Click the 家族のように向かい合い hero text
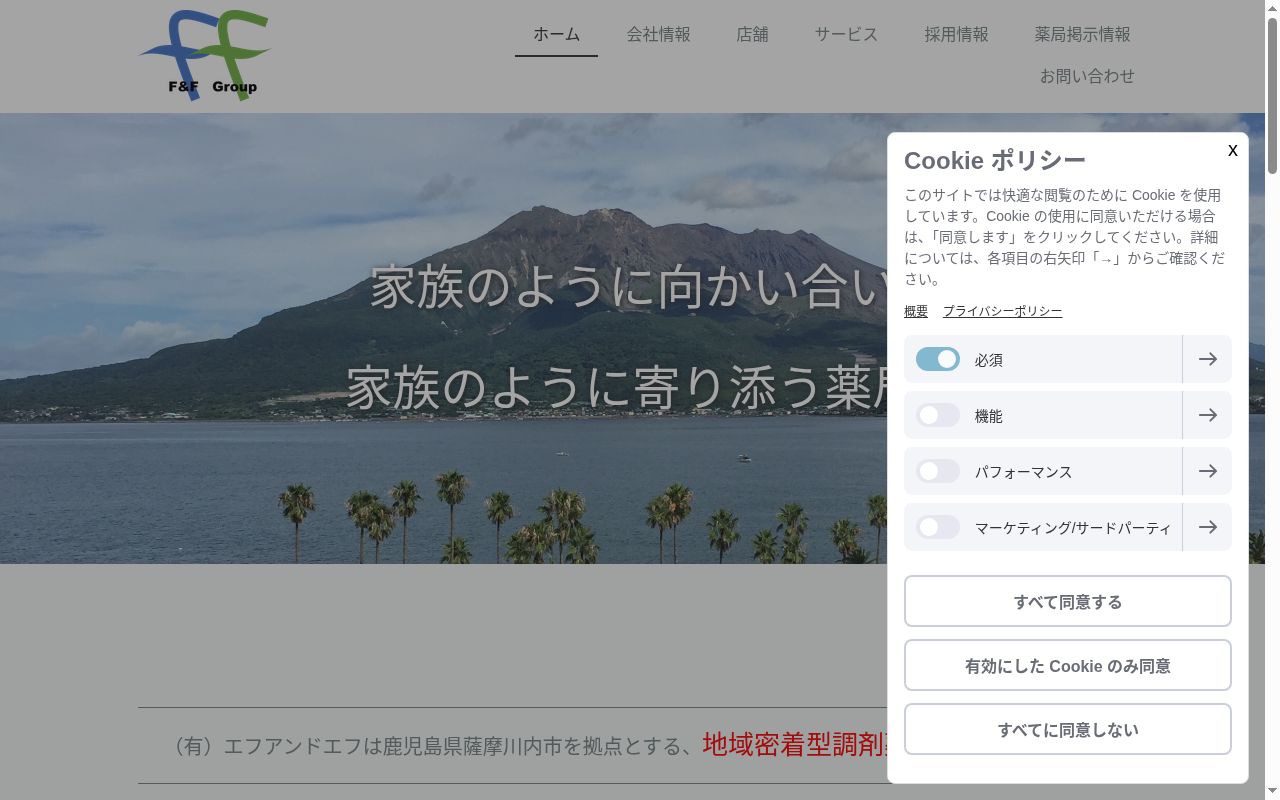Image resolution: width=1280 pixels, height=800 pixels. click(629, 287)
